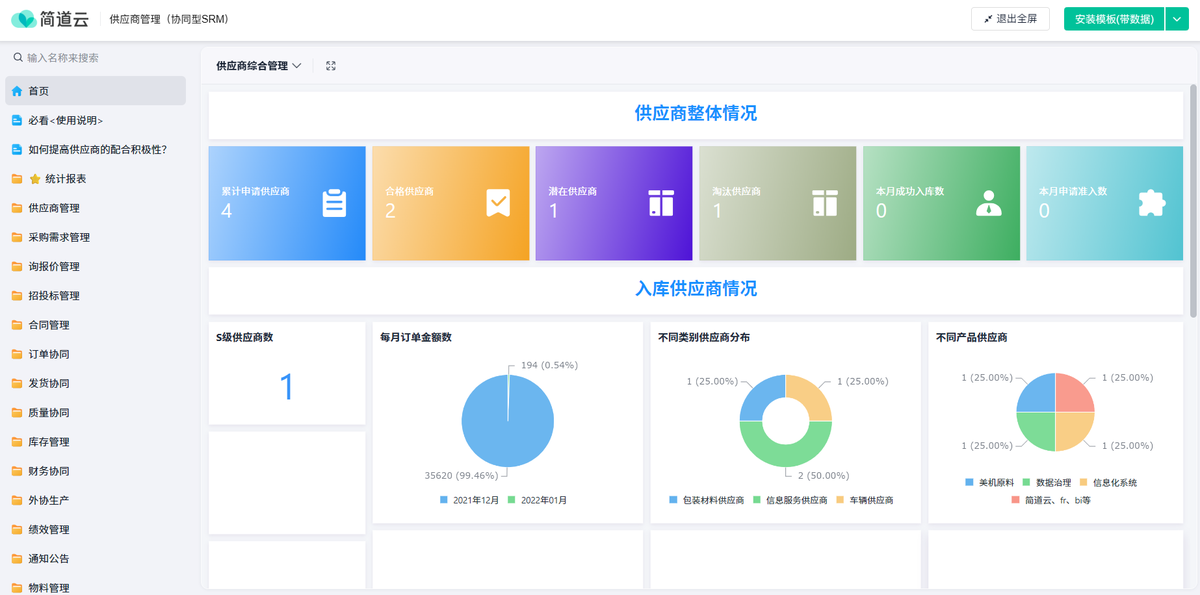Image resolution: width=1200 pixels, height=595 pixels.
Task: Click the puzzle piece icon on 本月申请准入数 card
Action: click(1152, 203)
